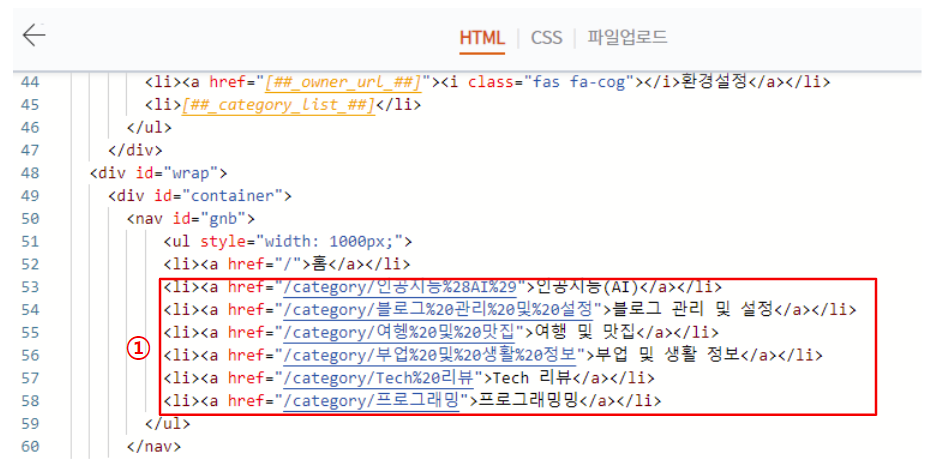Click the nav id="gnb" line

191,219
